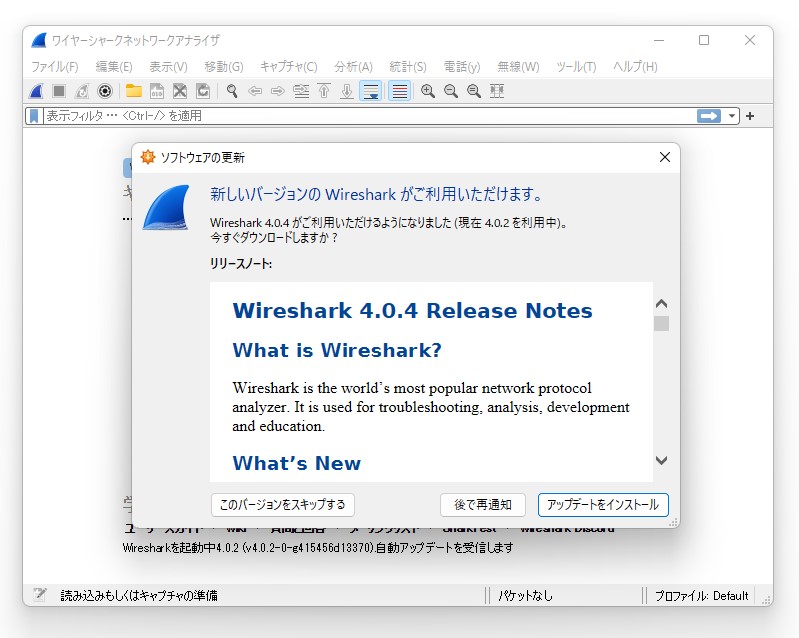Open the キャプチャ(C) menu
Screen dimensions: 799x638
(x=289, y=67)
